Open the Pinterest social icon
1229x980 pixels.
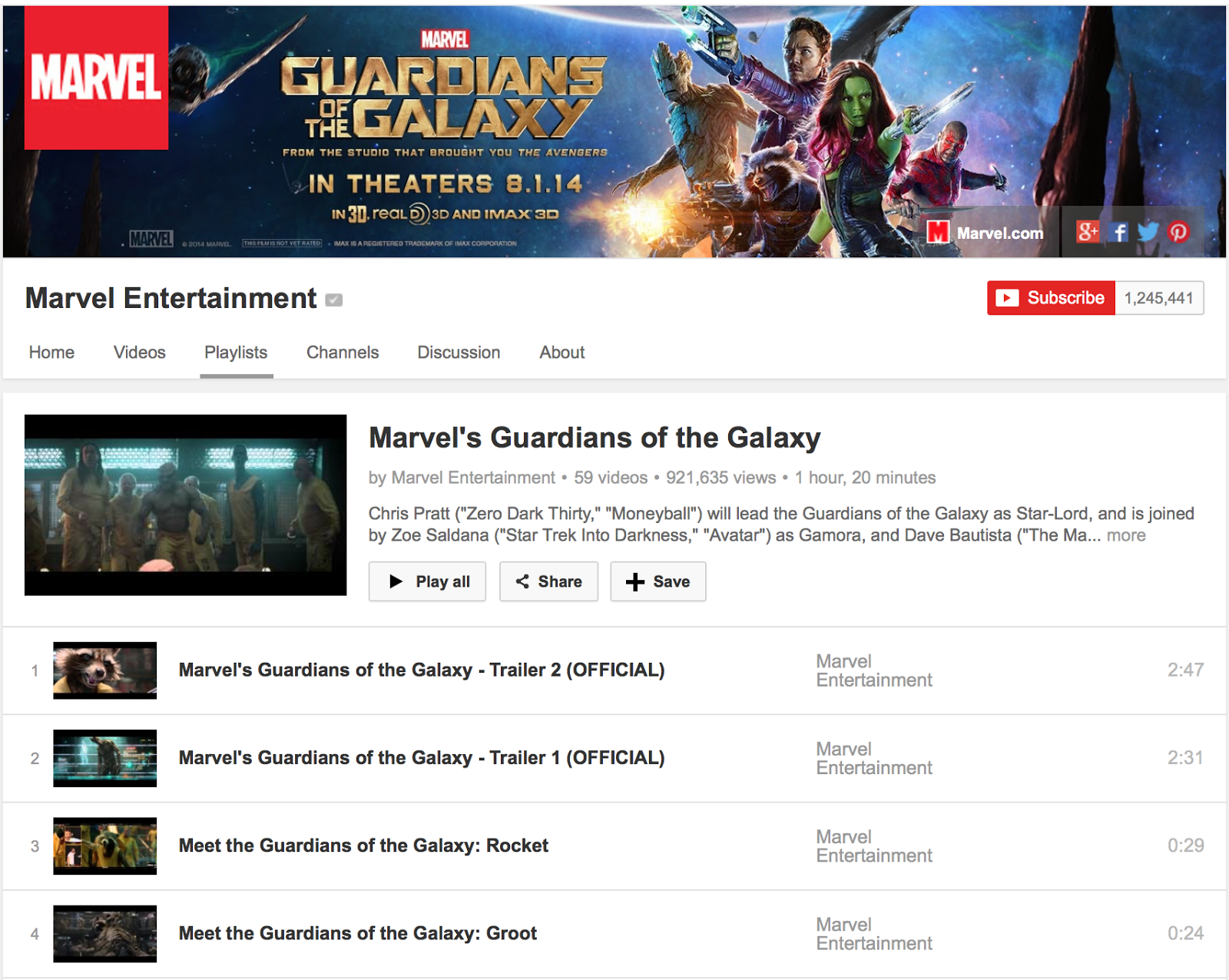pos(1178,231)
